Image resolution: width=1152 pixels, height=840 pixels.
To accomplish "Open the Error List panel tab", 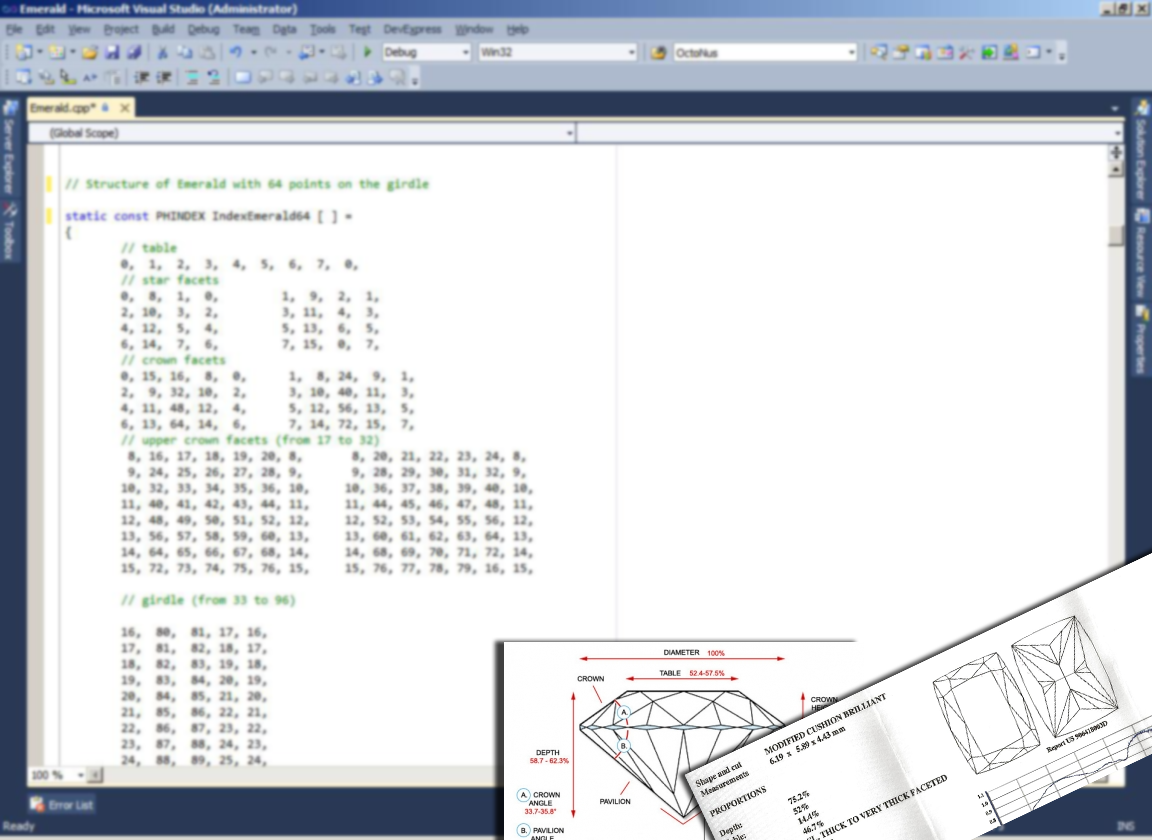I will coord(63,805).
